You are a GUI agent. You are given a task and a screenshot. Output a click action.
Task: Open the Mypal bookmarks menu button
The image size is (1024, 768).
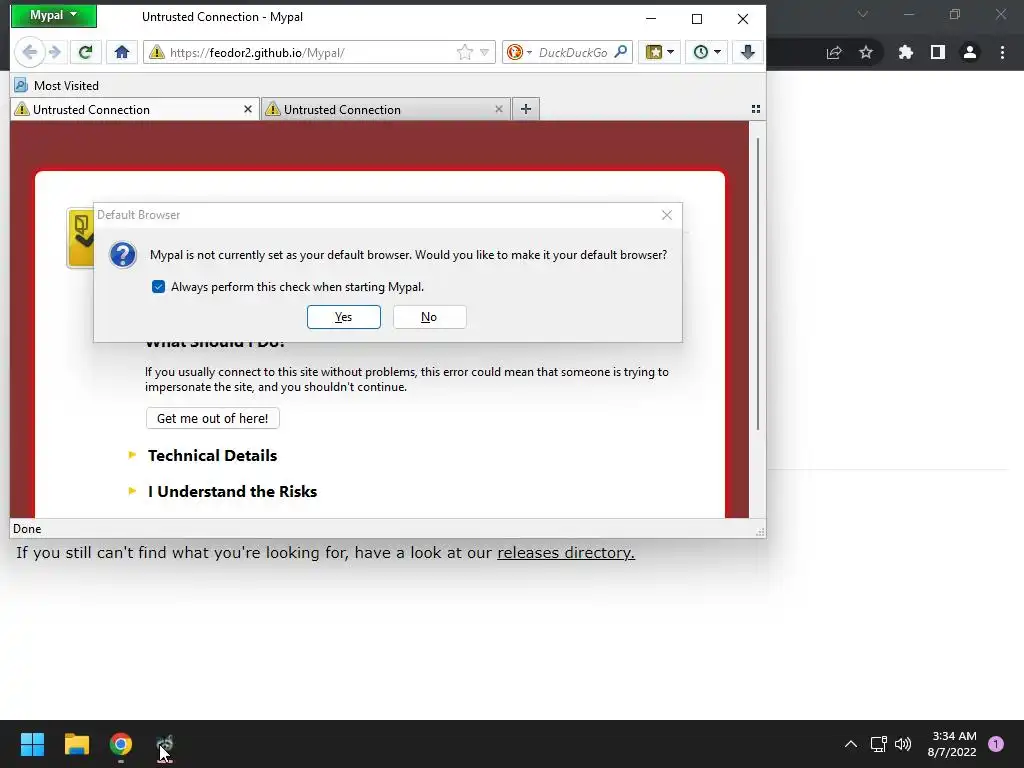point(659,52)
